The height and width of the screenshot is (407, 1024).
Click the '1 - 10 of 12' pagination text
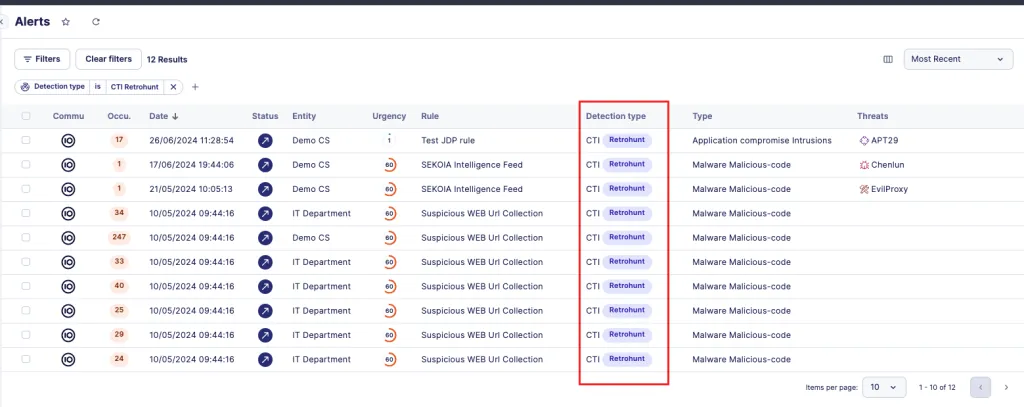click(937, 387)
